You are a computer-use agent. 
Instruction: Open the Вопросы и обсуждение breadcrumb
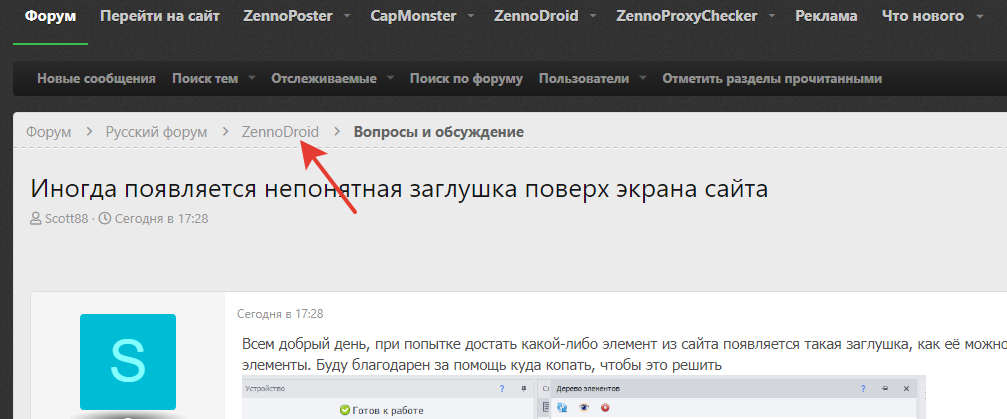point(439,132)
